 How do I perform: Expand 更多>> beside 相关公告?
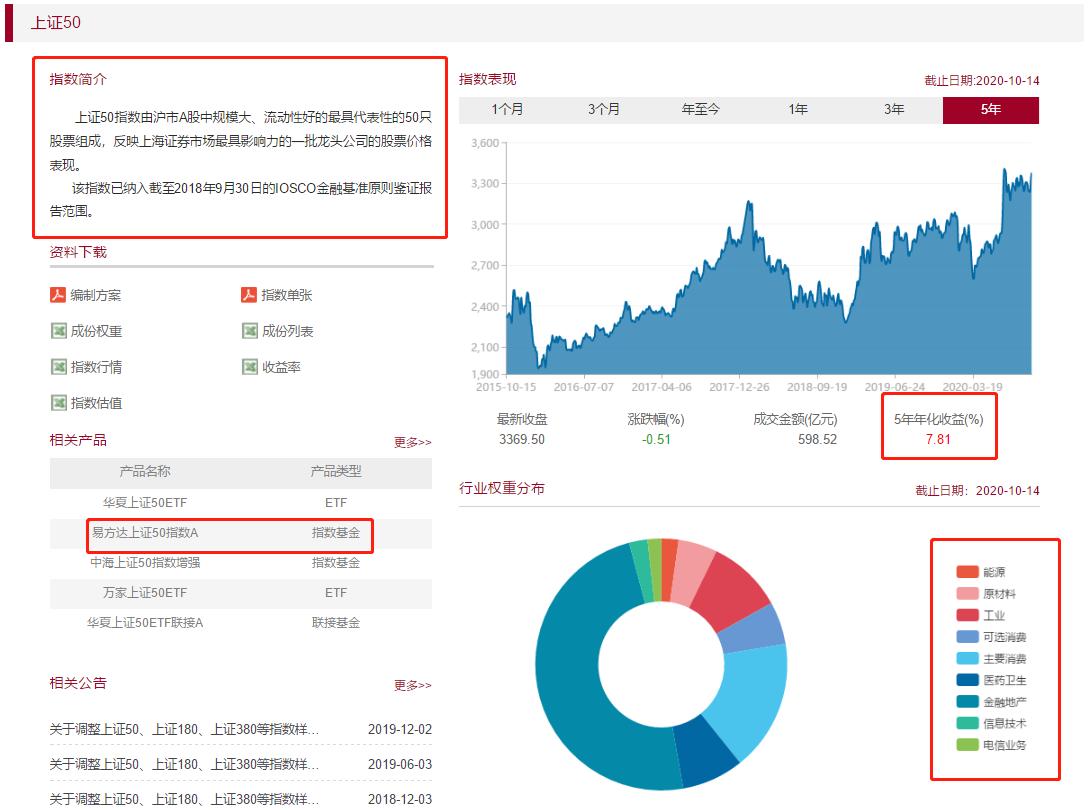coord(414,684)
